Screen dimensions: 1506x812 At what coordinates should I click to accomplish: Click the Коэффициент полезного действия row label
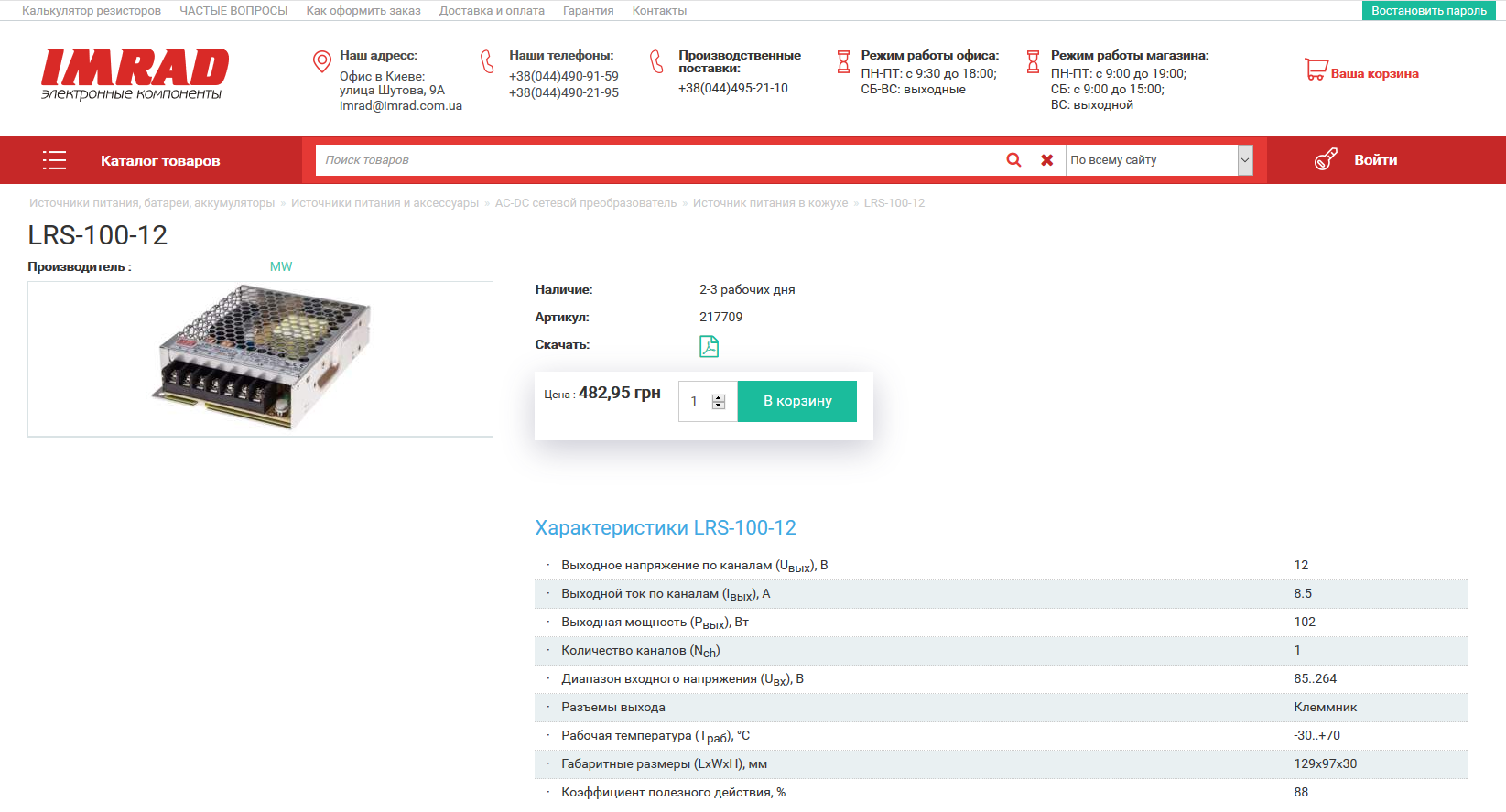674,792
